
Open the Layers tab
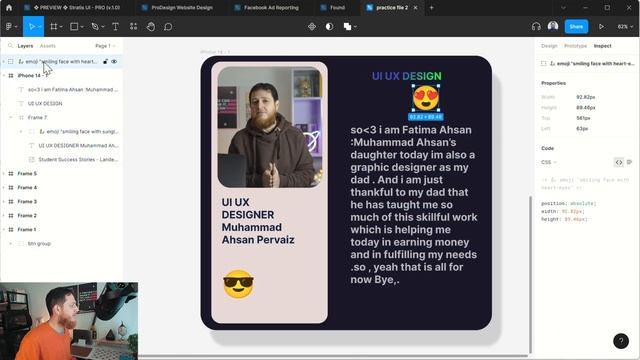(x=25, y=46)
